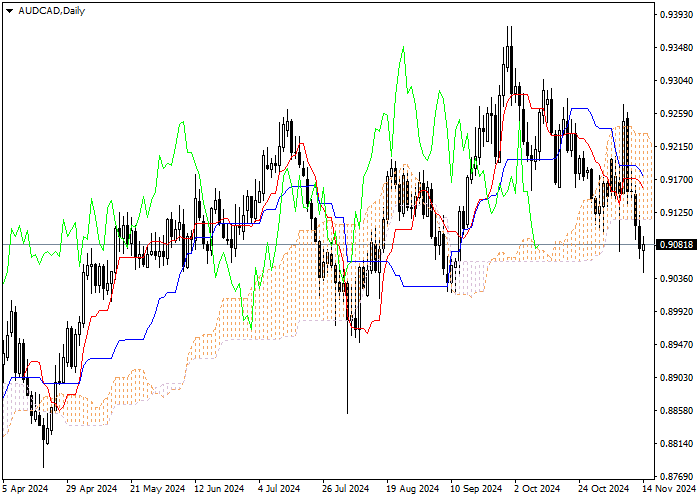Click price level 0.88580 on the scale
Screen dimensions: 700x500
tap(677, 411)
